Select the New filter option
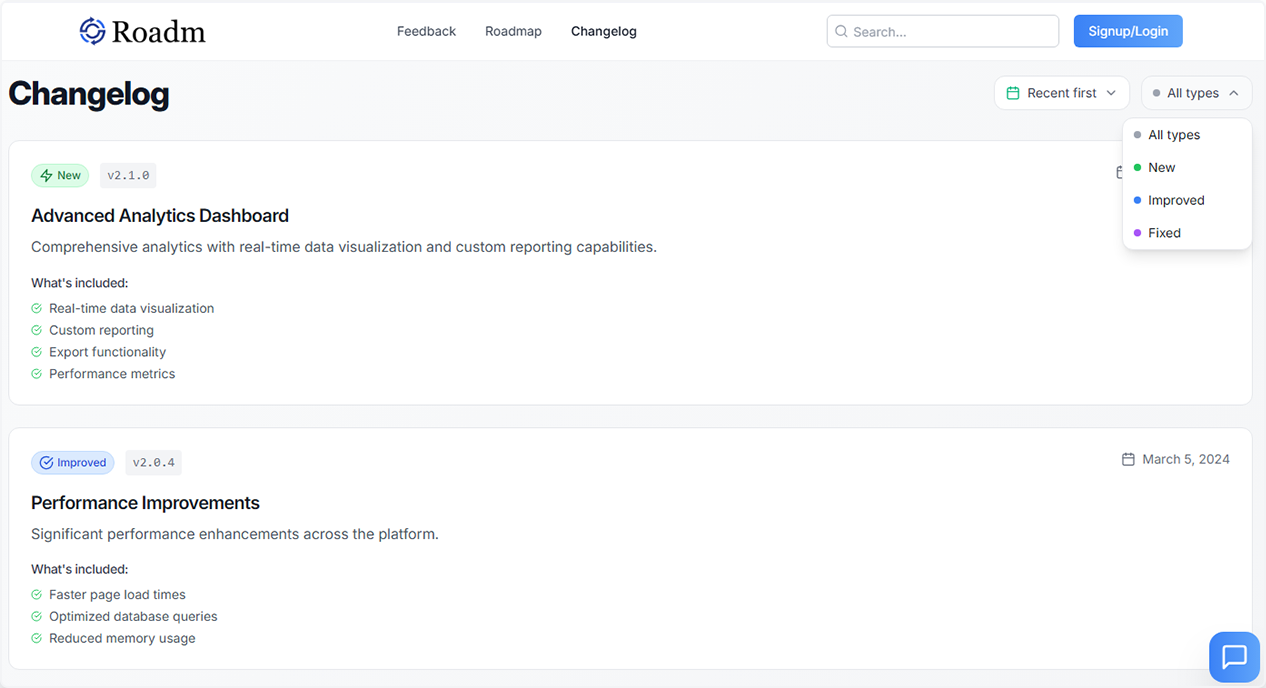This screenshot has width=1266, height=688. (x=1161, y=167)
